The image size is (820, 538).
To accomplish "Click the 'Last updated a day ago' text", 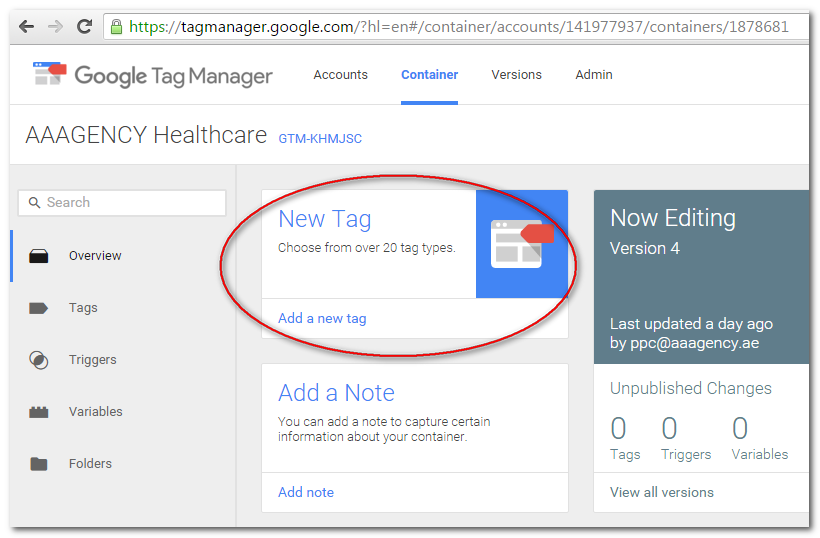I will (691, 324).
